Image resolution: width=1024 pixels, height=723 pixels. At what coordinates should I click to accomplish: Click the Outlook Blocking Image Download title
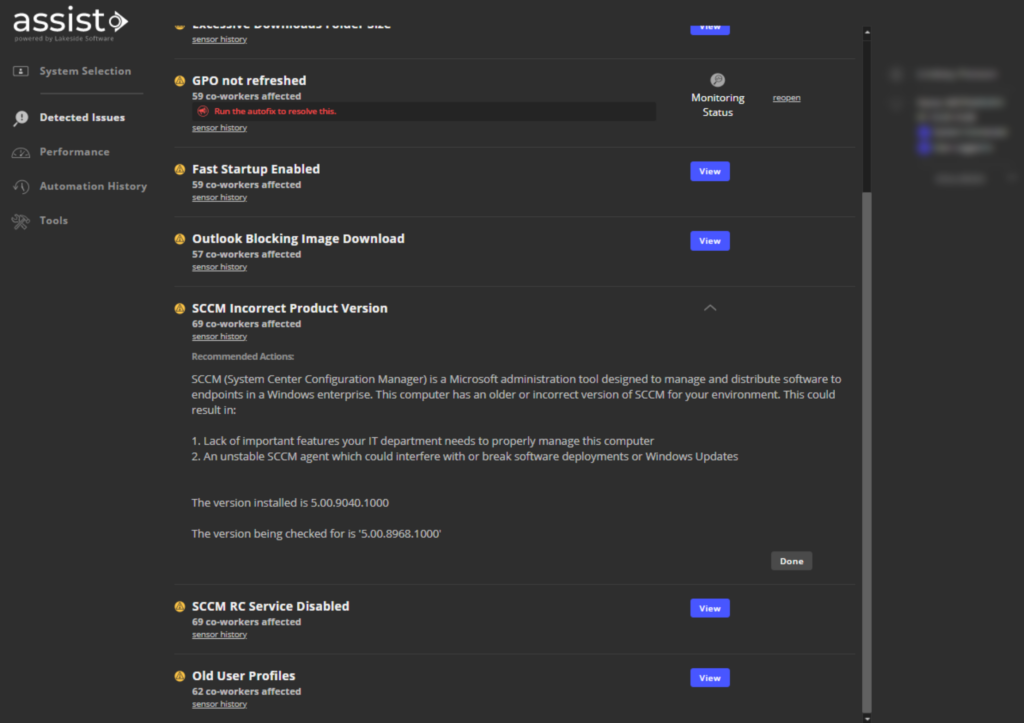click(x=298, y=239)
